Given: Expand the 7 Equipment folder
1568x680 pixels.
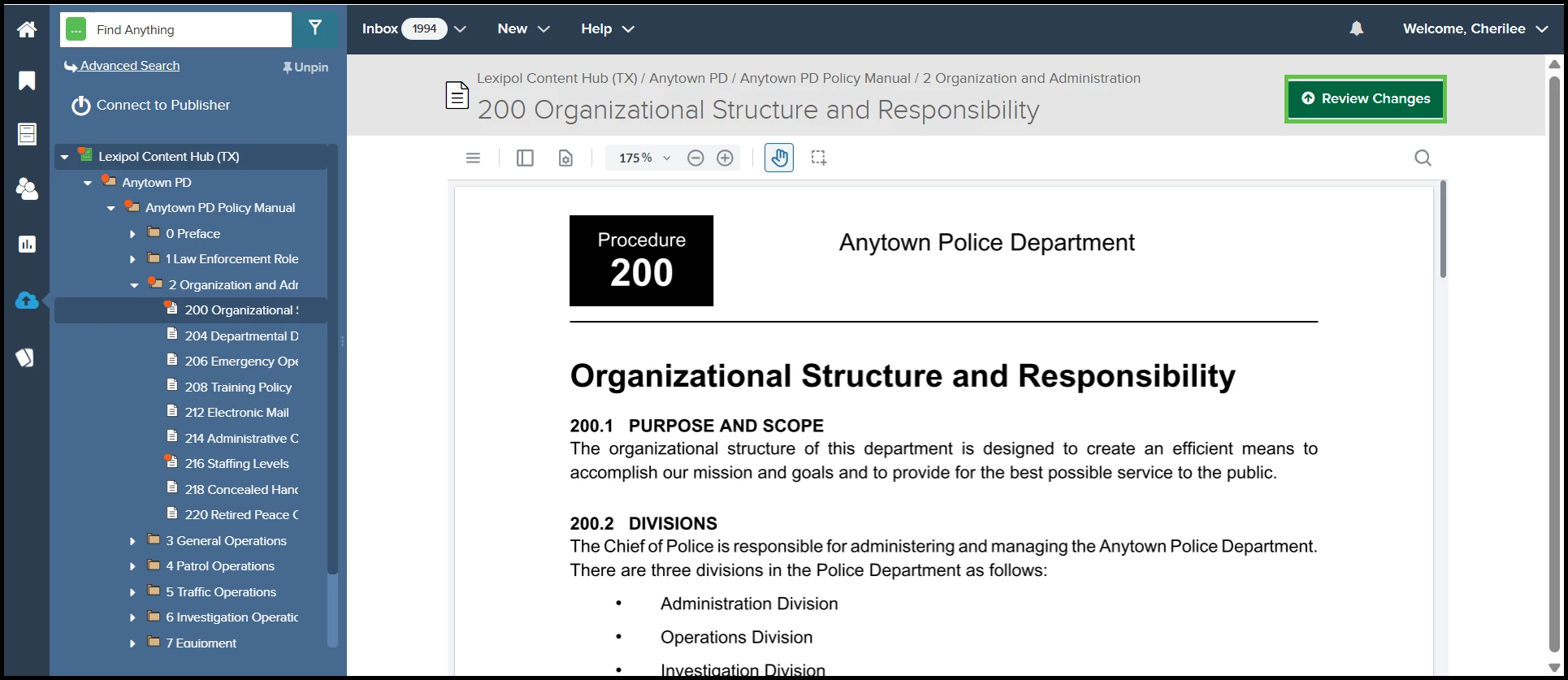Looking at the screenshot, I should point(132,643).
